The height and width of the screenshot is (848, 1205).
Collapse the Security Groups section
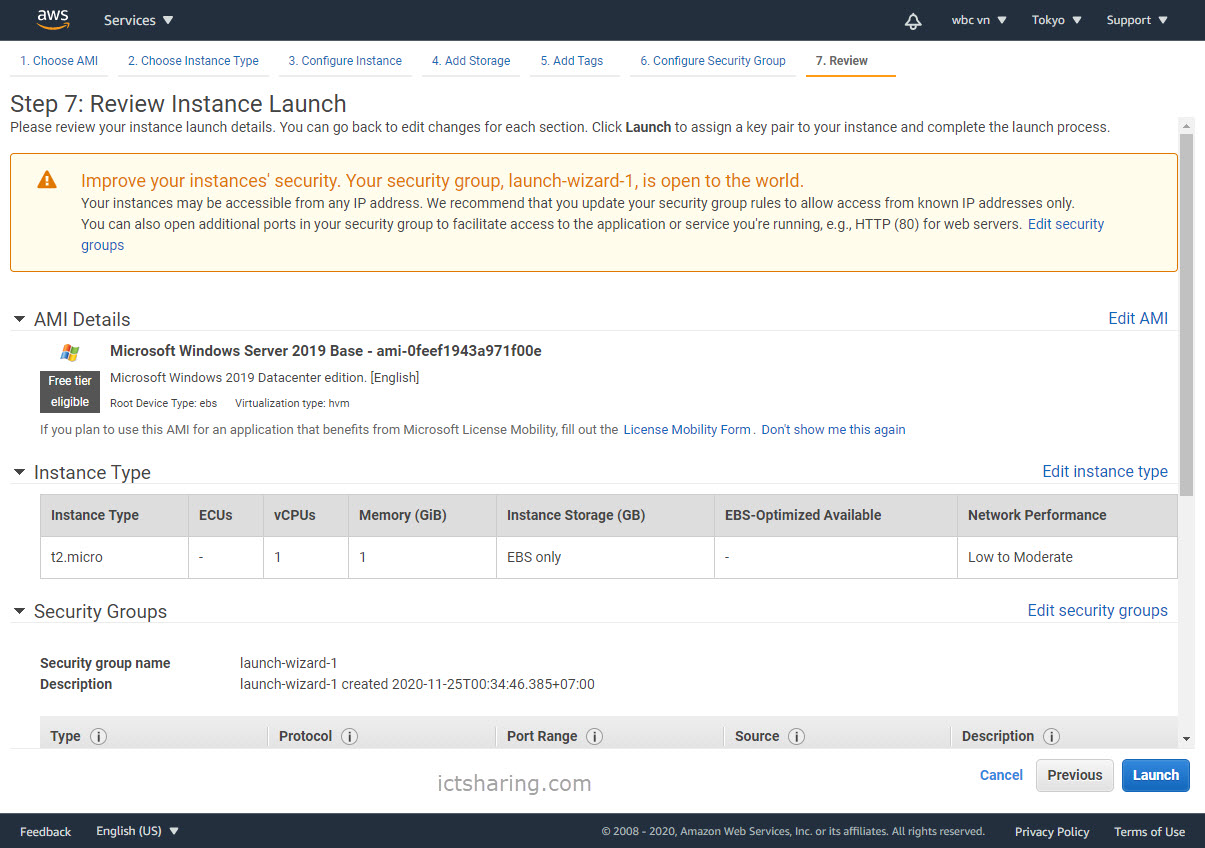tap(19, 611)
